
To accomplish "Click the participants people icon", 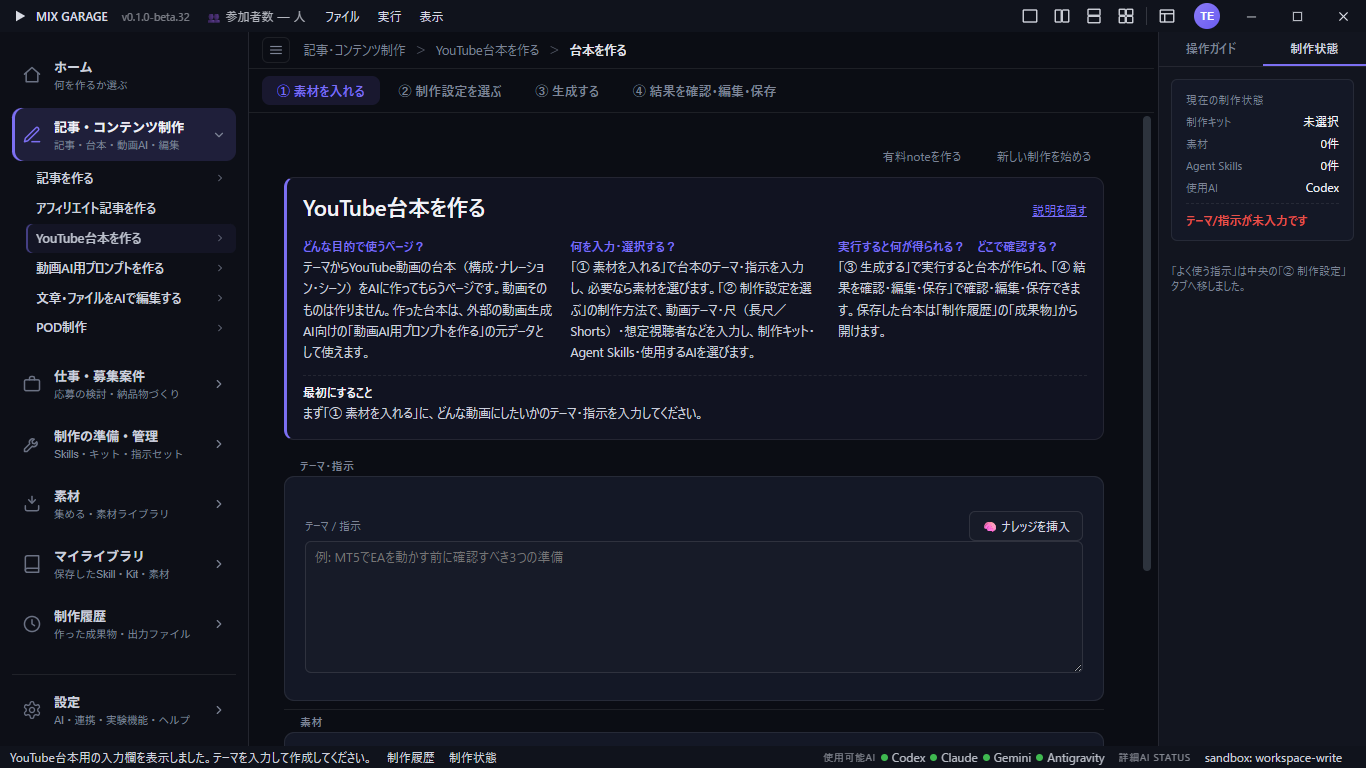I will point(214,17).
